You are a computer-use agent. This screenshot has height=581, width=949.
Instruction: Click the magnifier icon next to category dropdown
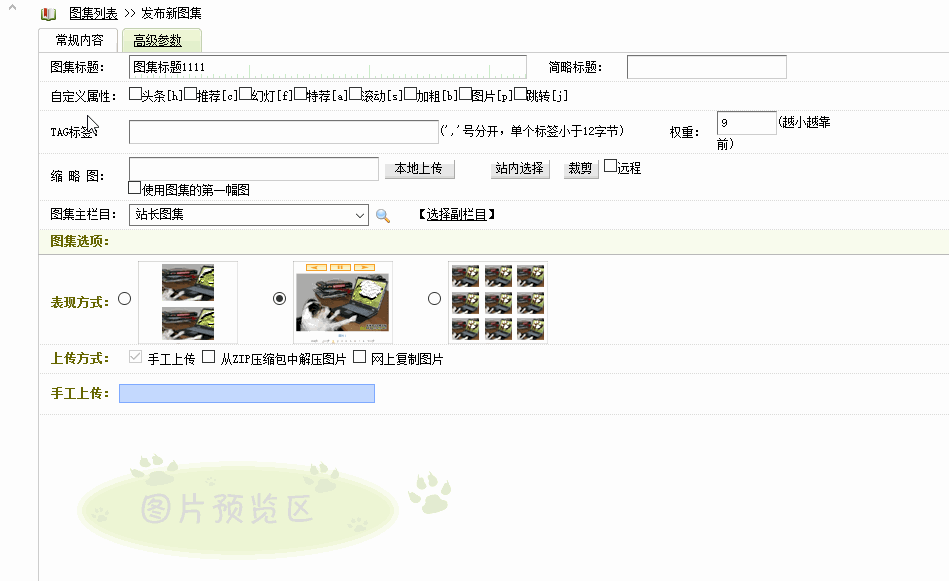click(x=382, y=215)
